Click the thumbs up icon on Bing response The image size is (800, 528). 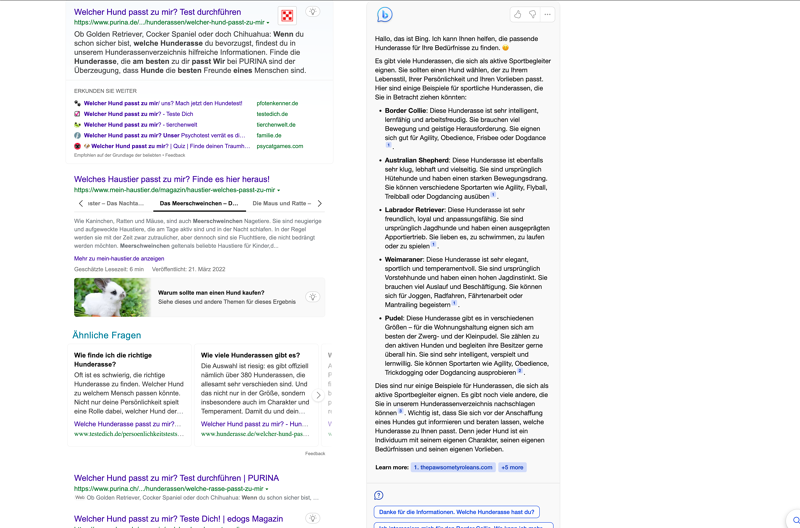click(x=517, y=15)
